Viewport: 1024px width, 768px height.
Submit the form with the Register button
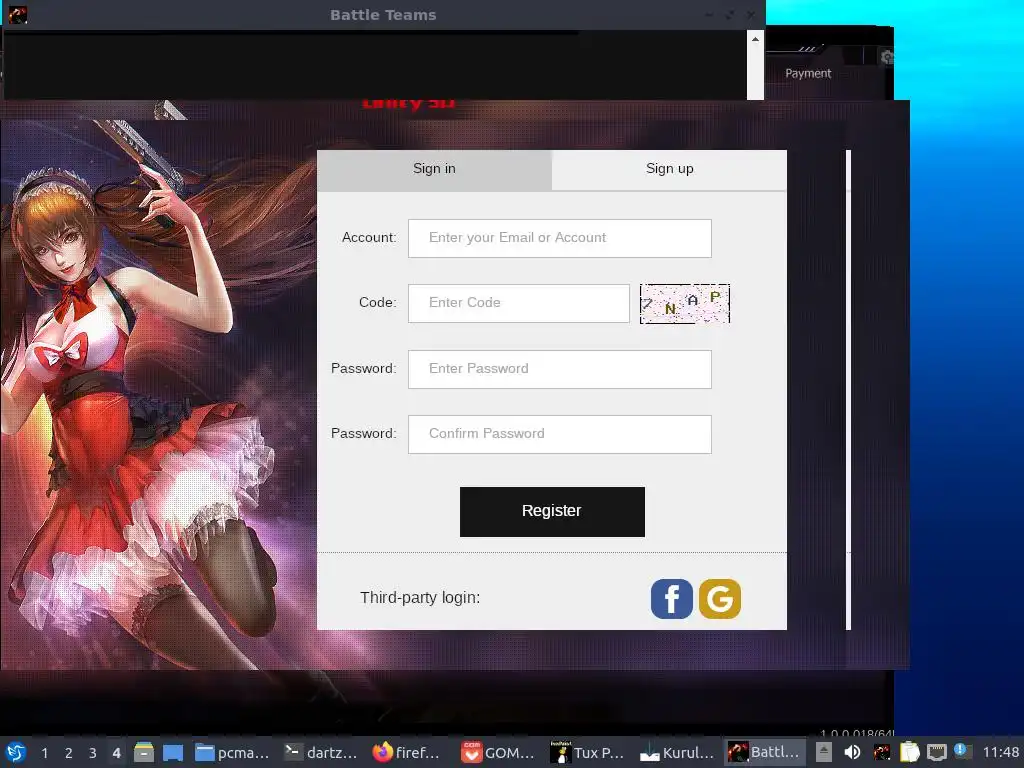[x=552, y=511]
